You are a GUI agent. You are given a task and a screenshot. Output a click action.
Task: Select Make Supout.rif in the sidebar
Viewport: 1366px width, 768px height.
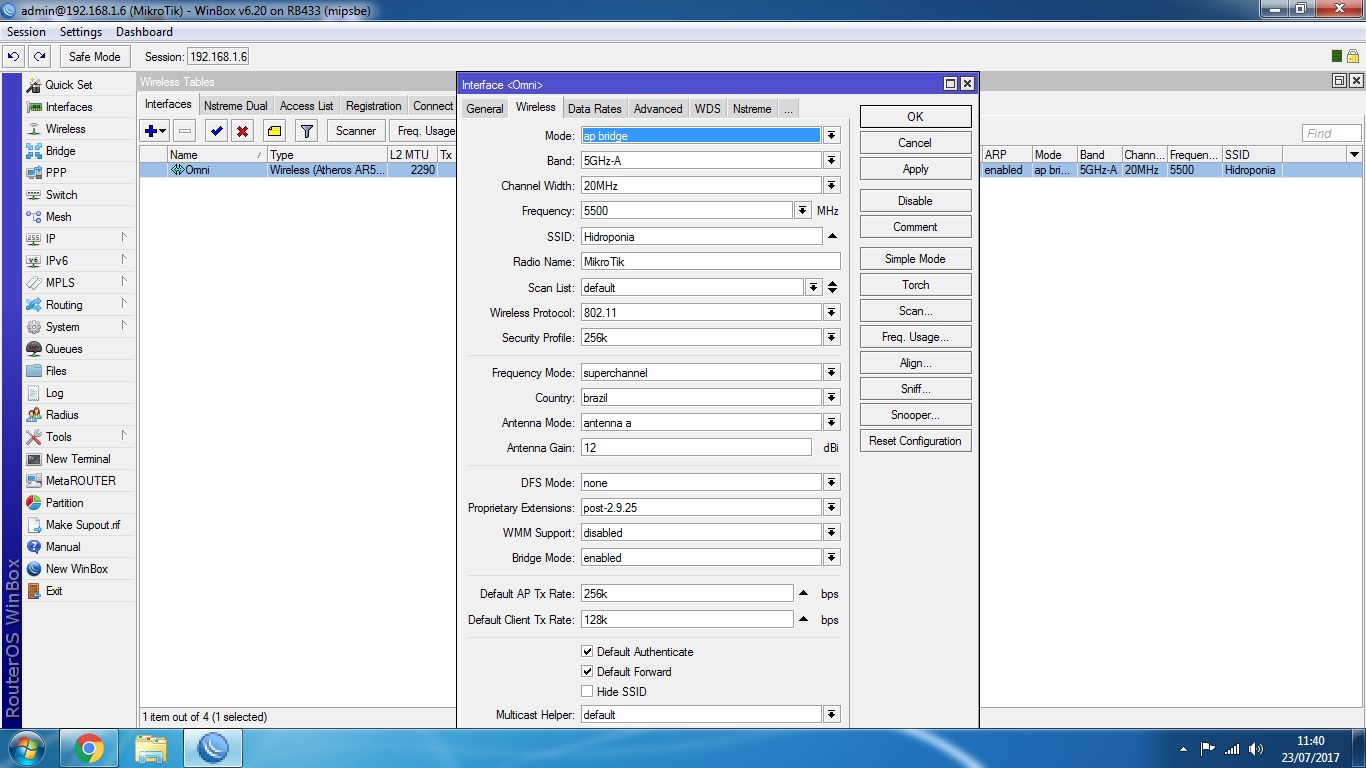coord(82,525)
